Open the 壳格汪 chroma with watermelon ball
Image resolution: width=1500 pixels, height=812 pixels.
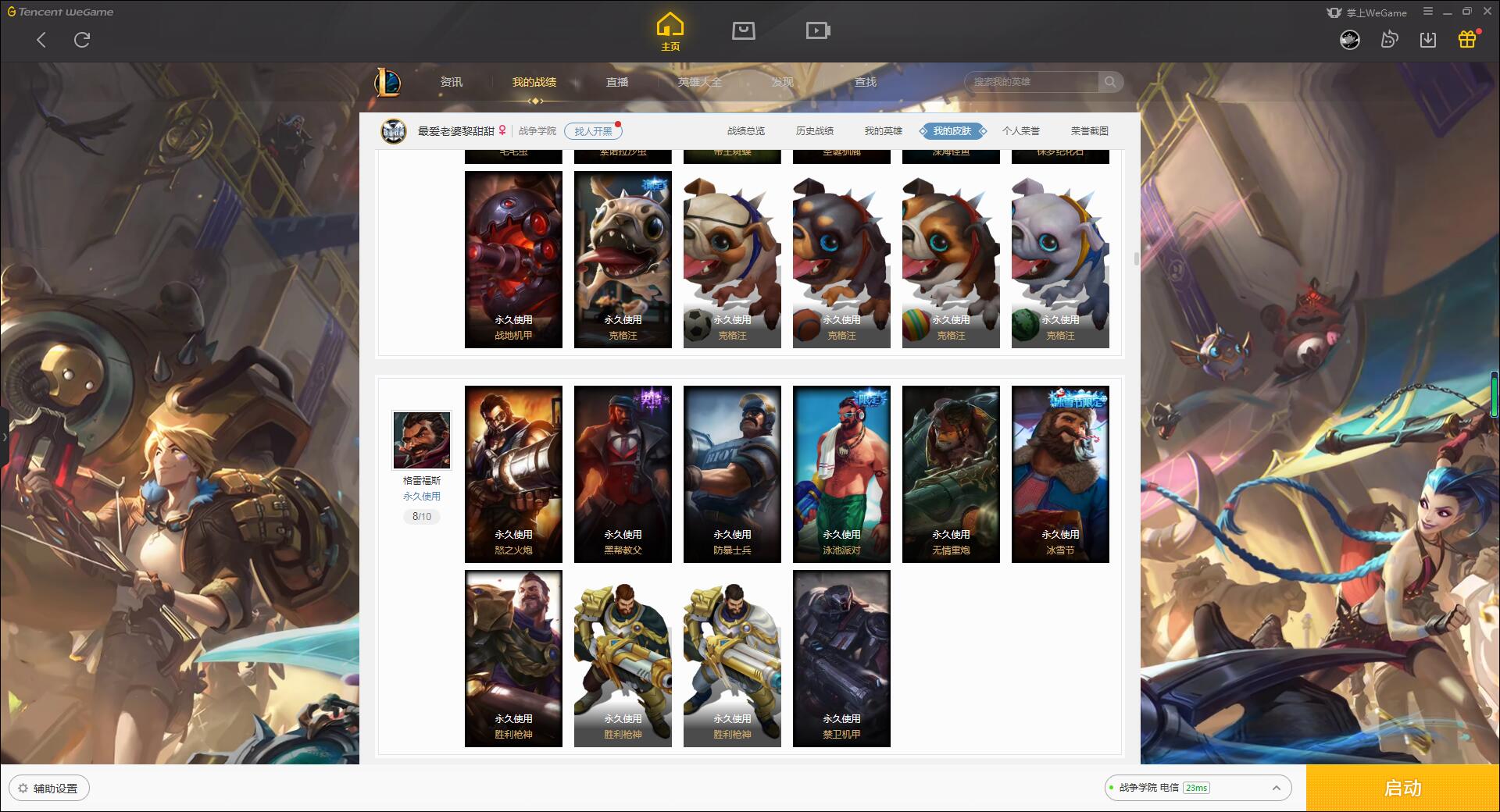[1060, 260]
